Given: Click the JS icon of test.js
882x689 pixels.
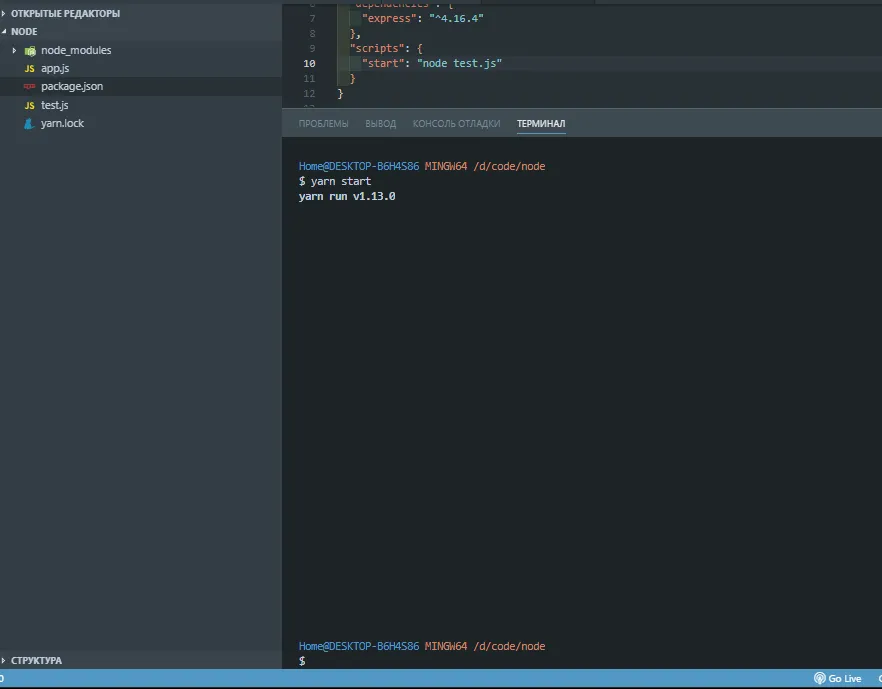Looking at the screenshot, I should pos(30,105).
